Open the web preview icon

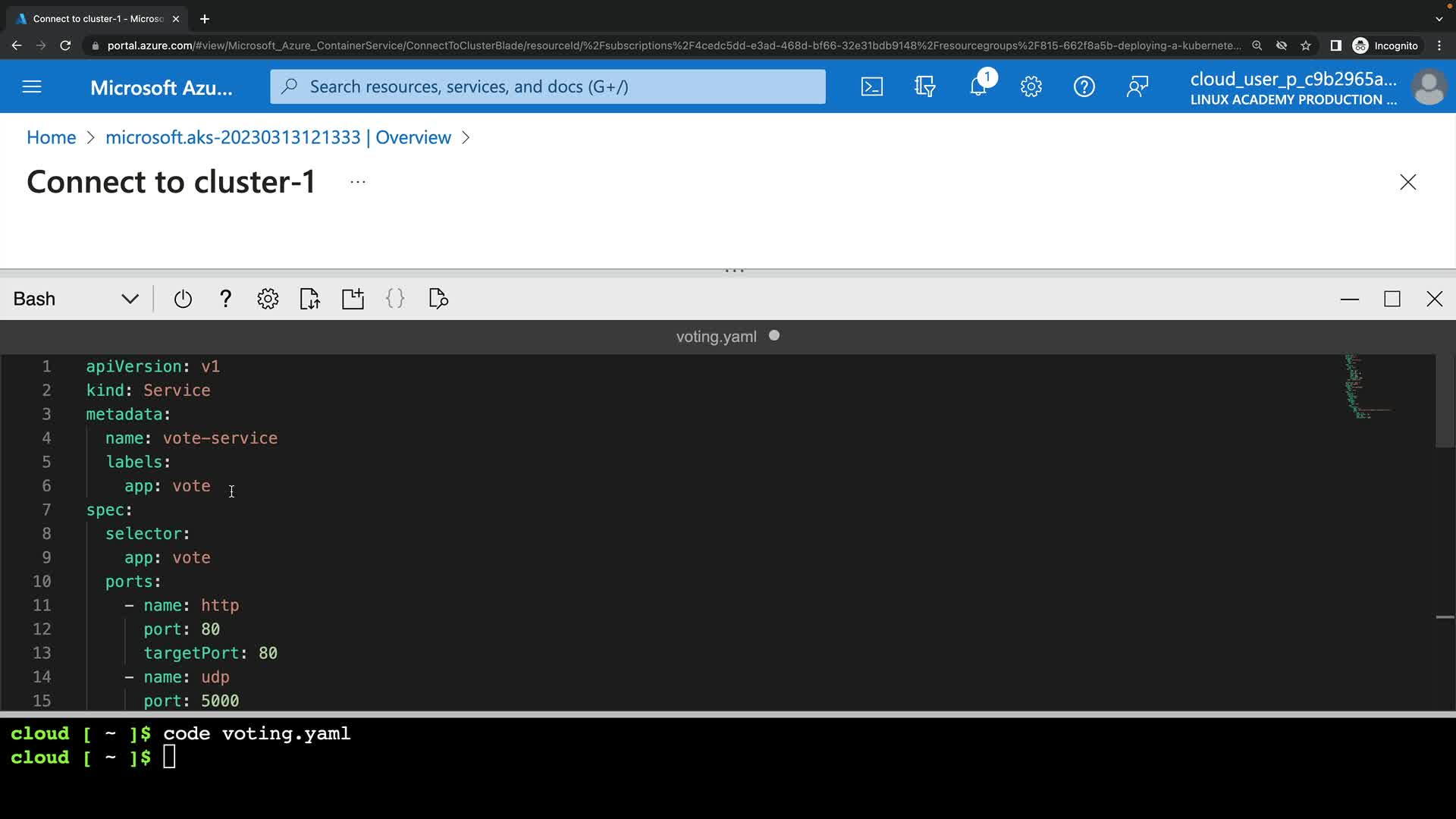[x=438, y=299]
